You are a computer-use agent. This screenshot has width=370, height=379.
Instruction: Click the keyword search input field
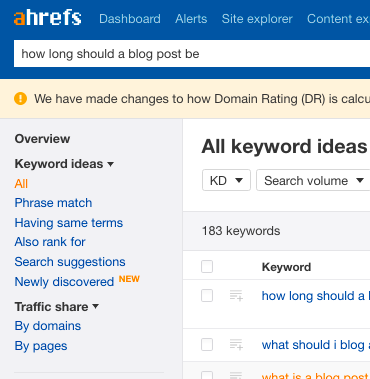pos(192,54)
